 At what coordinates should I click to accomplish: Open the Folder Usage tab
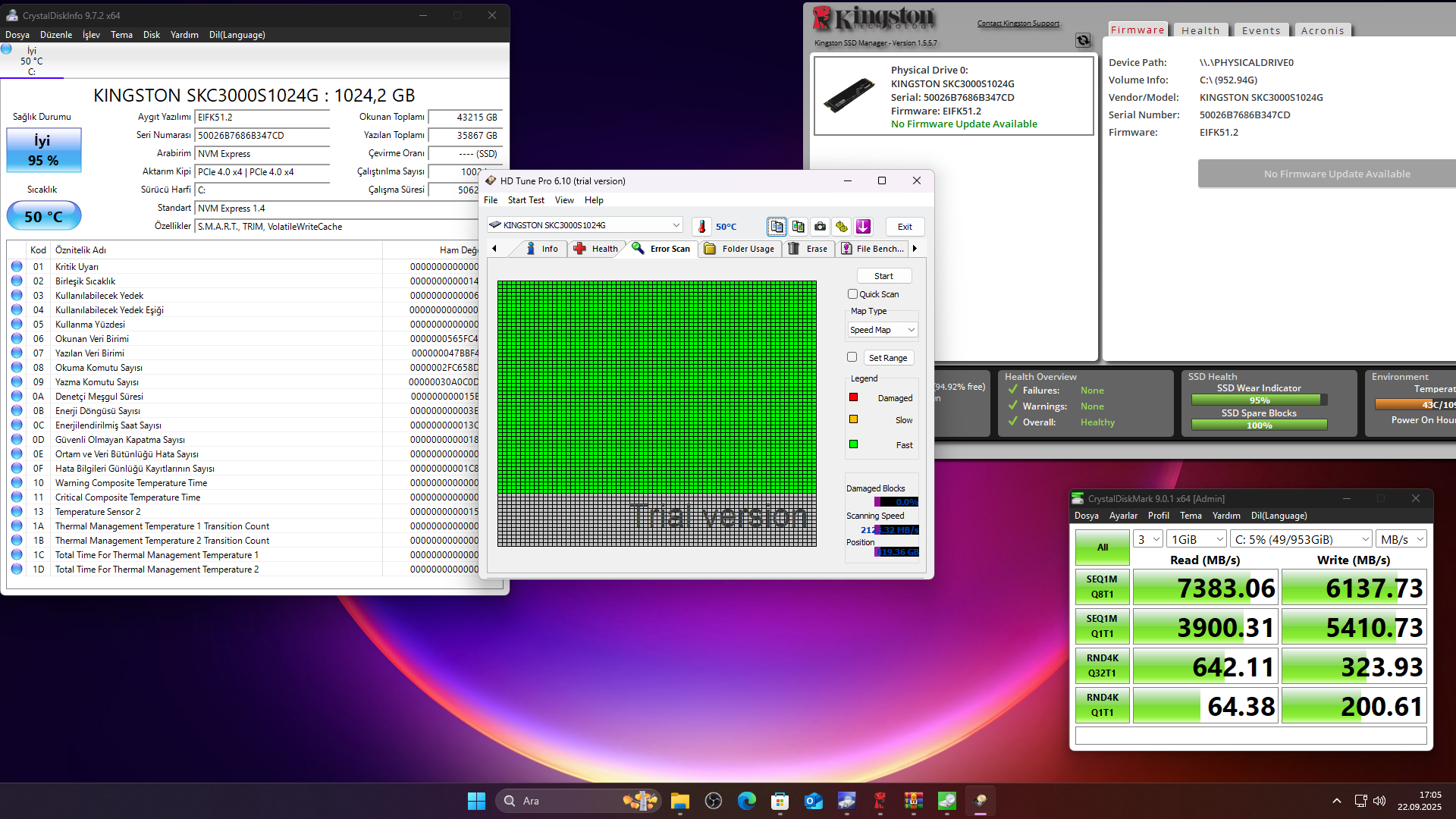point(739,249)
